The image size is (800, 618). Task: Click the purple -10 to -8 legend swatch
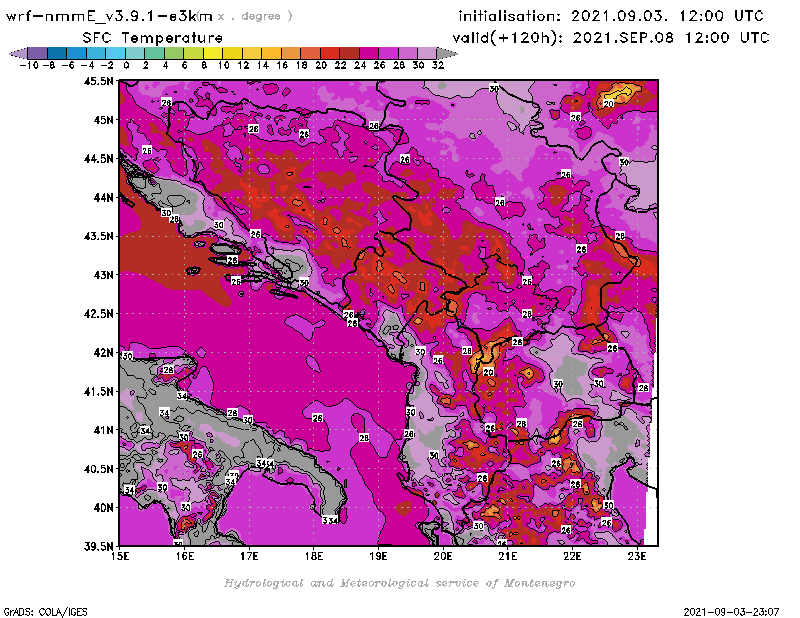[38, 54]
